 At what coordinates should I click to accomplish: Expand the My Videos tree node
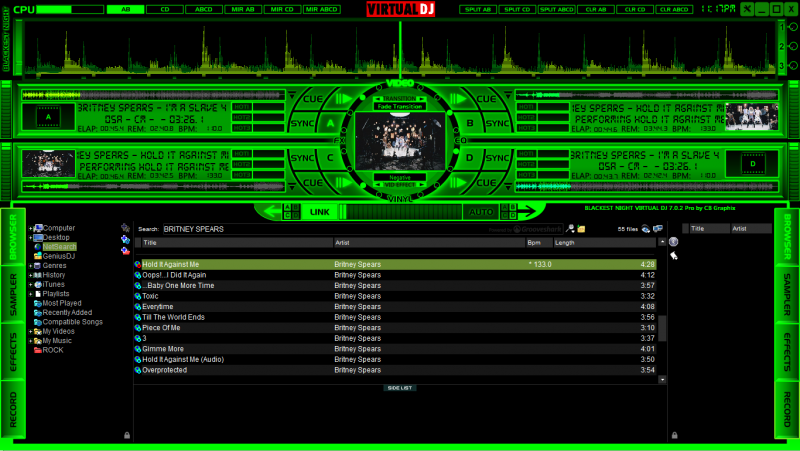pyautogui.click(x=31, y=332)
